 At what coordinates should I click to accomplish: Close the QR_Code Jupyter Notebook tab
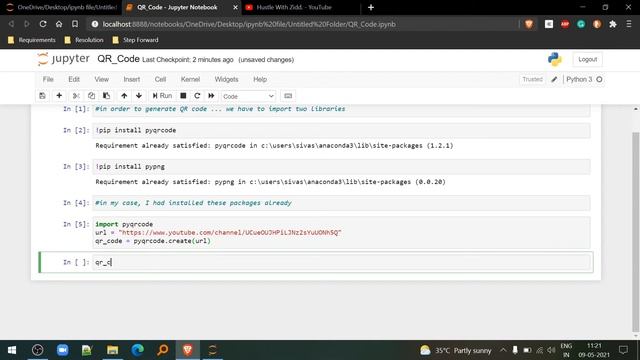click(x=235, y=7)
